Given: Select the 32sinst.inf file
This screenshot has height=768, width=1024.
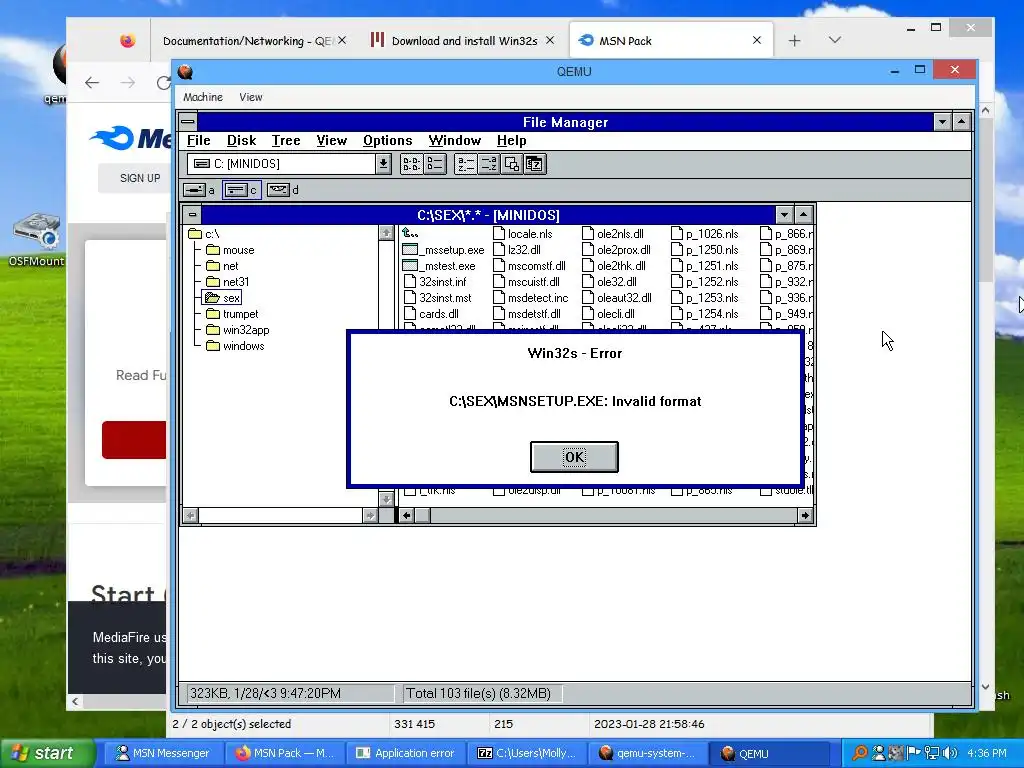Looking at the screenshot, I should 436,282.
